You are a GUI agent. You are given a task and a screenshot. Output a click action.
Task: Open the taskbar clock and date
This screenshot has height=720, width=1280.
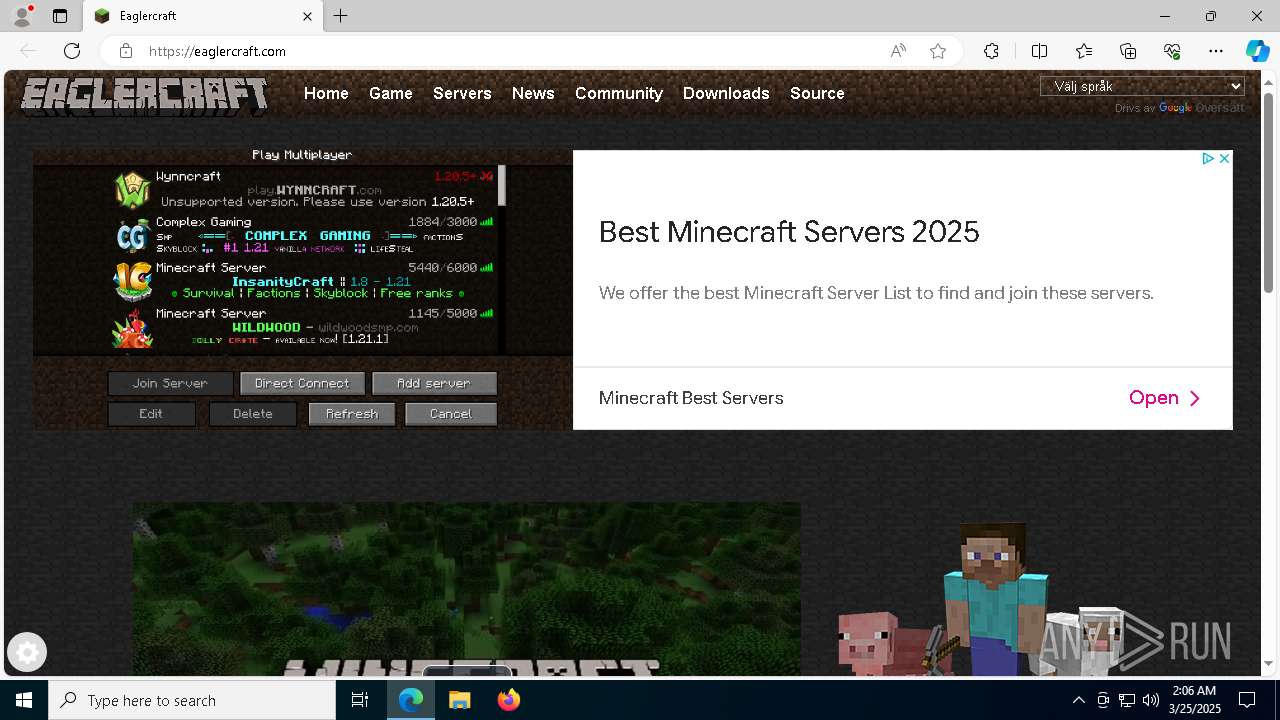click(1194, 700)
